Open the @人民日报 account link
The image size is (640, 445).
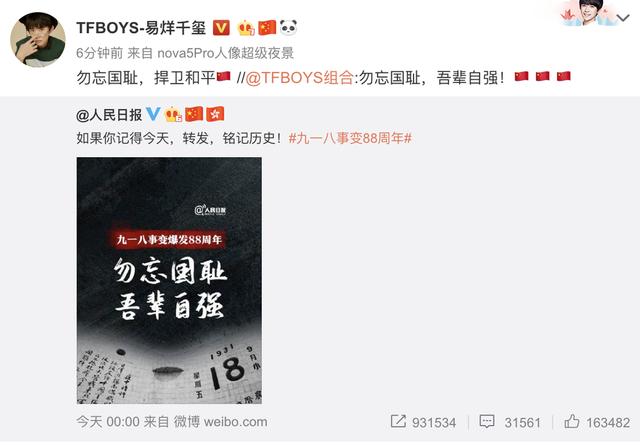[109, 115]
